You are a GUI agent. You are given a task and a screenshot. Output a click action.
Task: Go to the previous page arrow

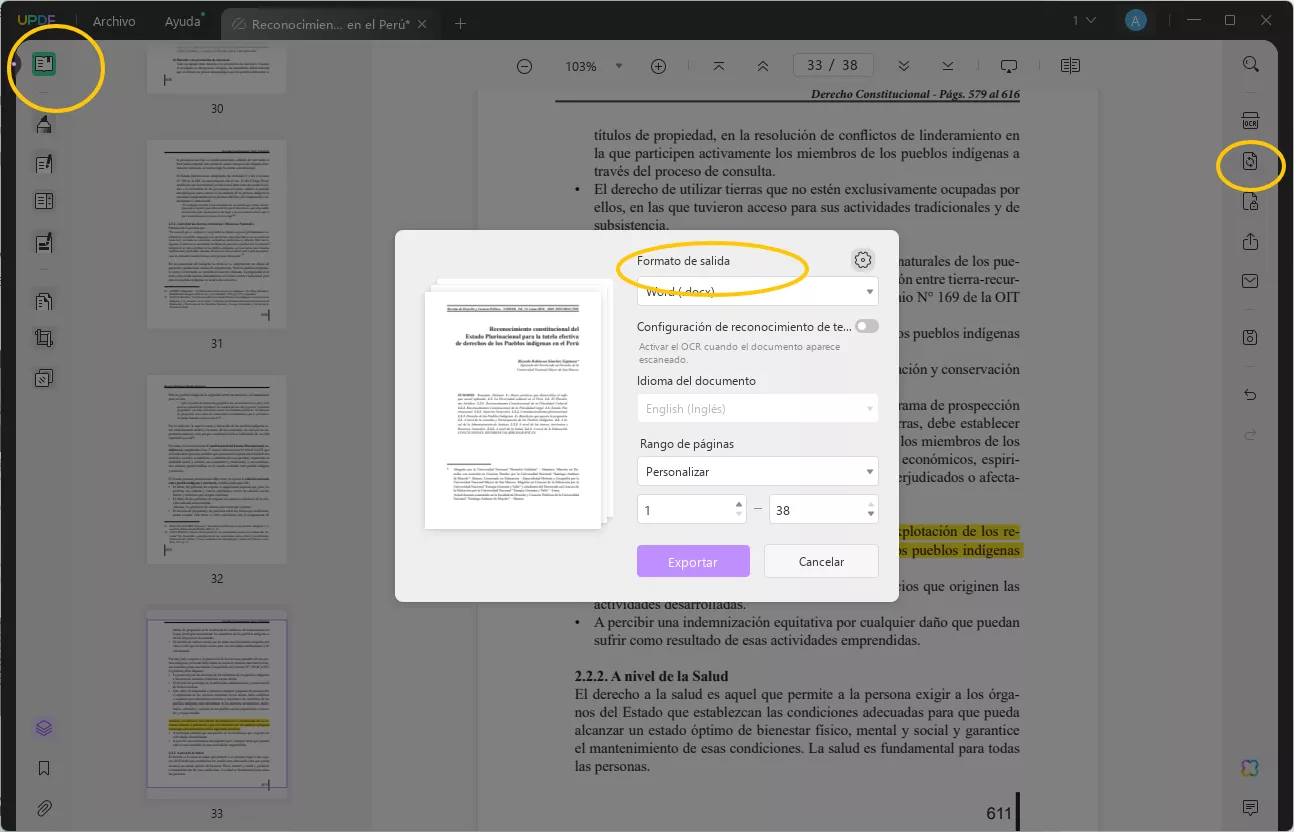(x=763, y=65)
